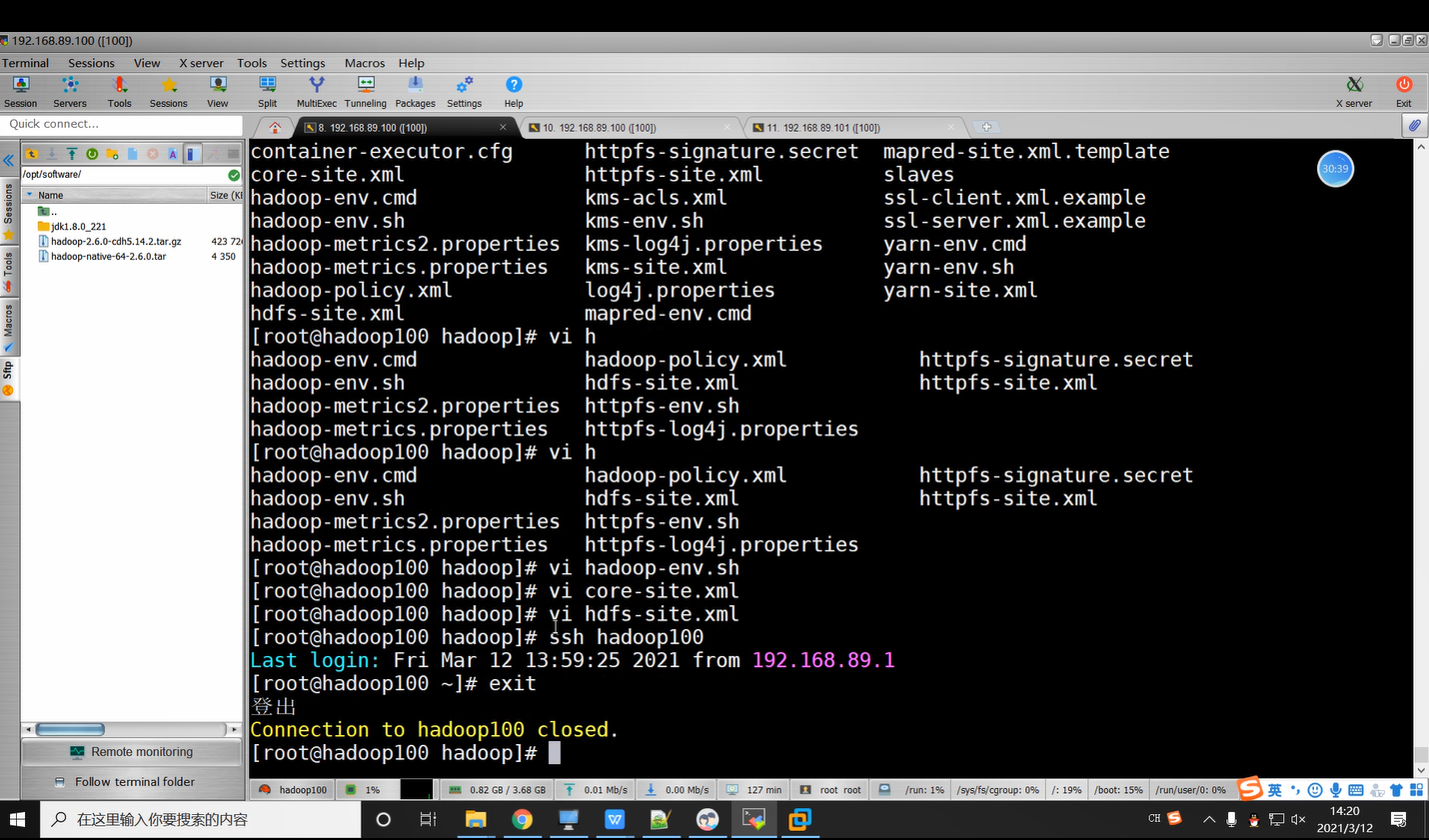Open the Sessions menu
Screen dimensions: 1429x840
point(91,63)
